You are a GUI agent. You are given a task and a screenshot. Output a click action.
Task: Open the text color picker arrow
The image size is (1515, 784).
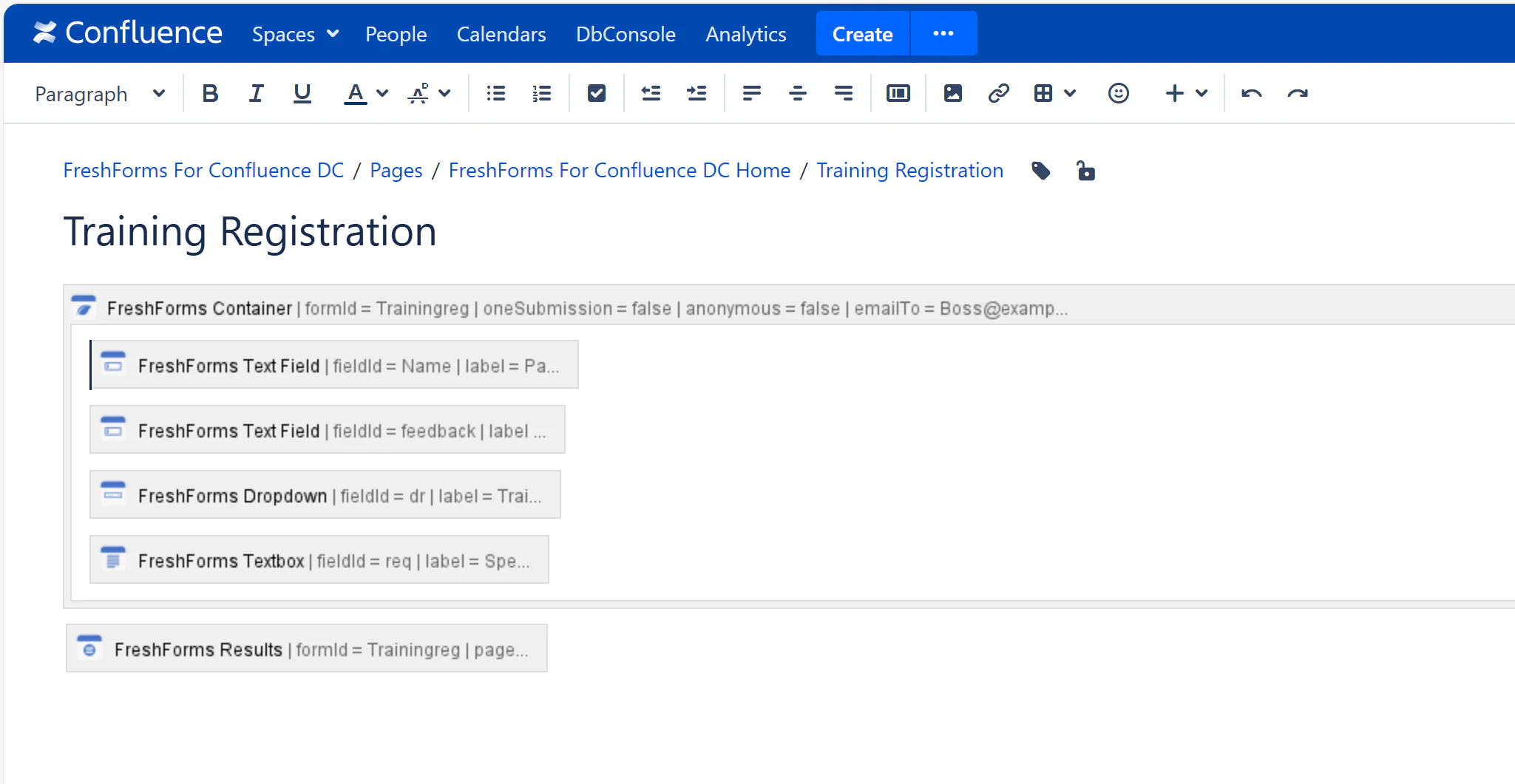(382, 93)
